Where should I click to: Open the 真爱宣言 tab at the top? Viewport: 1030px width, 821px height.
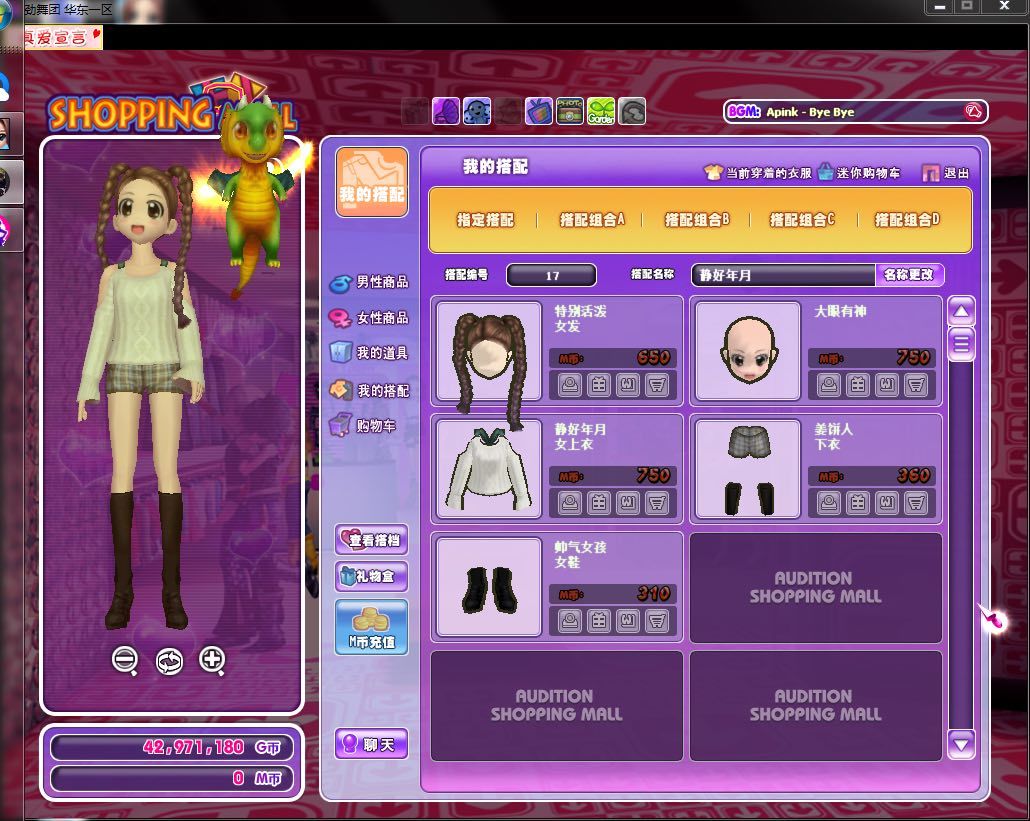coord(63,37)
